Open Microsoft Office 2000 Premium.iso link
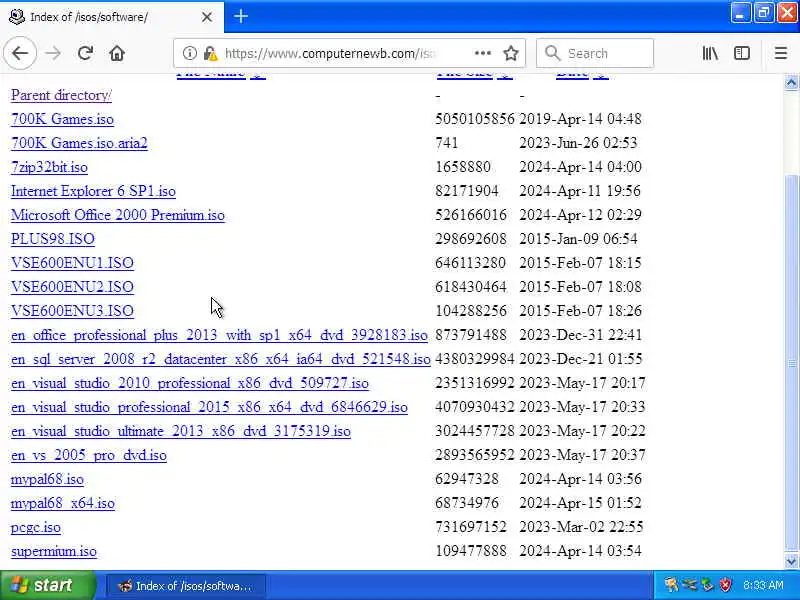Screen dimensions: 800x600 pos(118,215)
